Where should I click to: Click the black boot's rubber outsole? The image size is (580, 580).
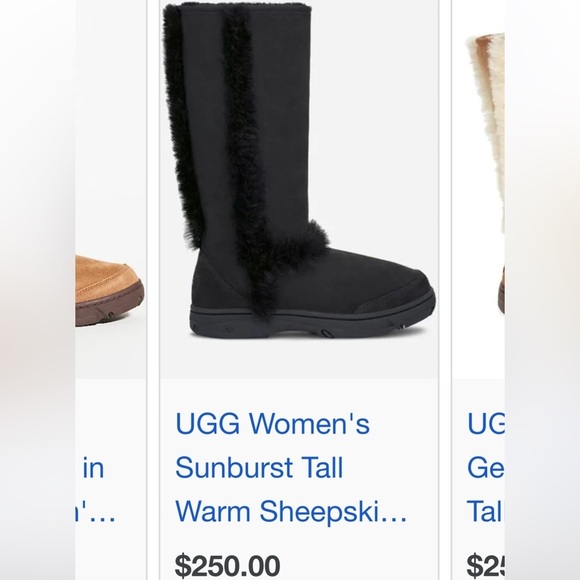(x=311, y=321)
